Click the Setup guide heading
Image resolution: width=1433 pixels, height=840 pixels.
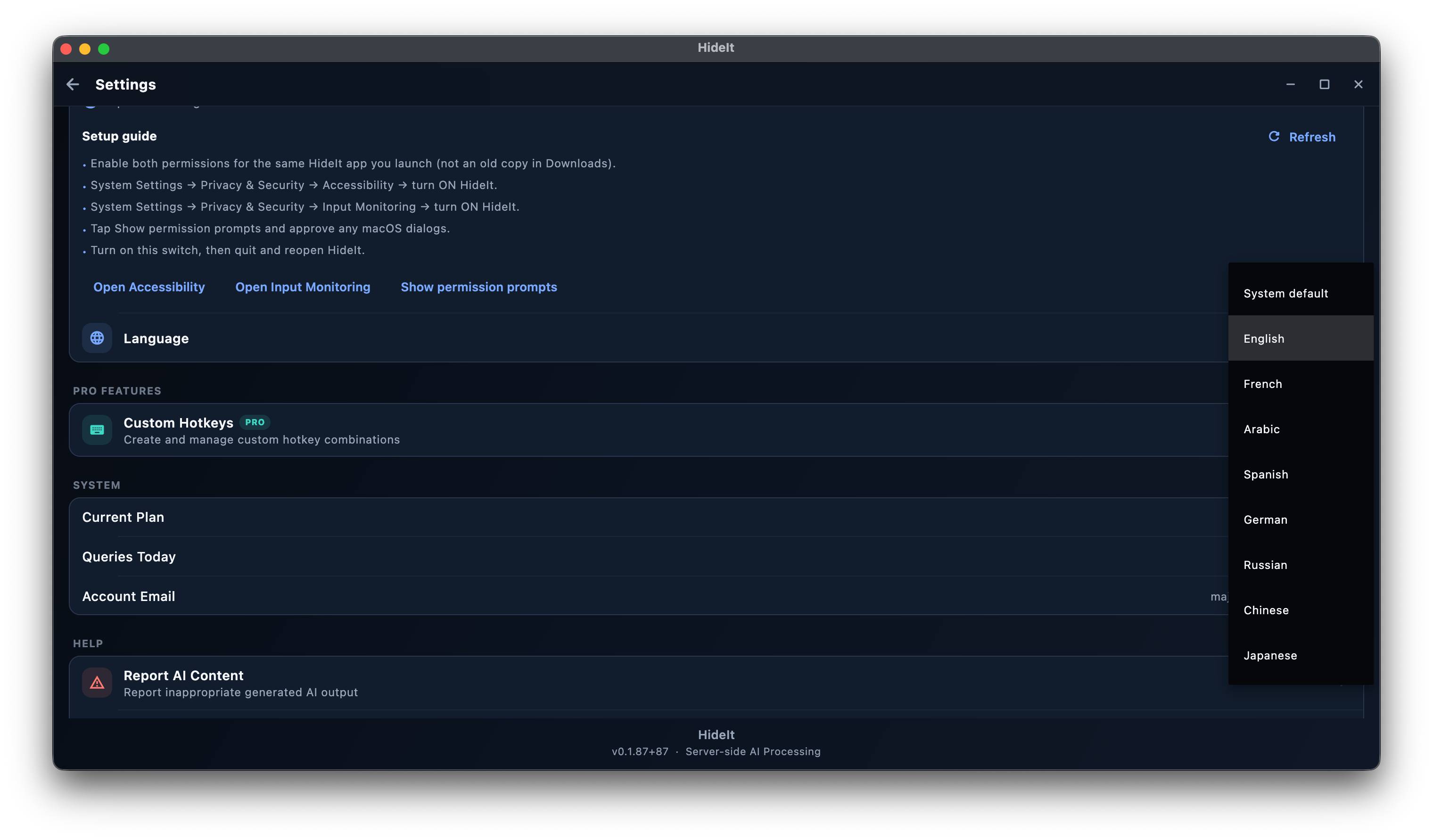point(119,136)
